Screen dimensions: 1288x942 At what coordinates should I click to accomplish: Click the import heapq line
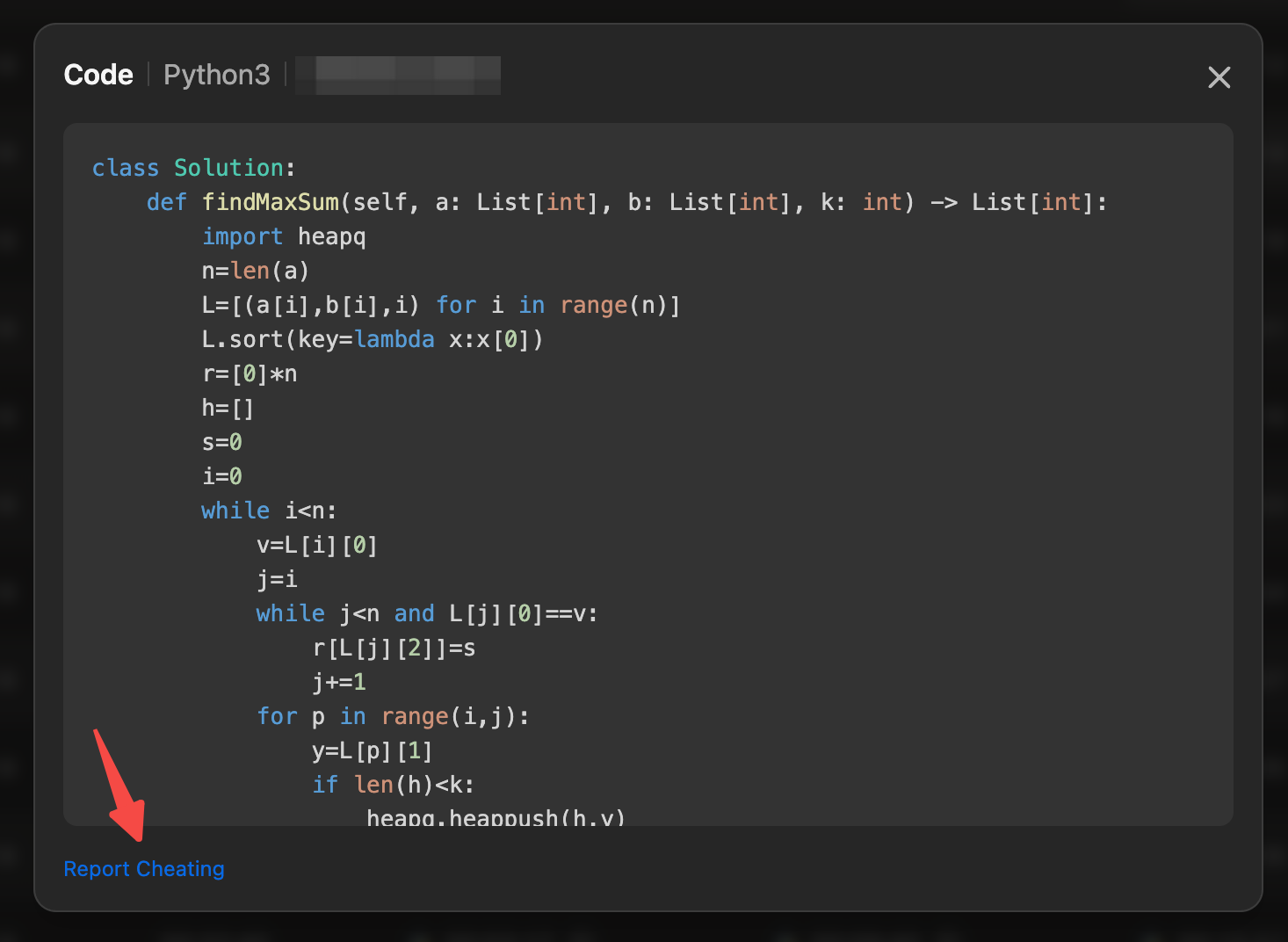click(284, 236)
